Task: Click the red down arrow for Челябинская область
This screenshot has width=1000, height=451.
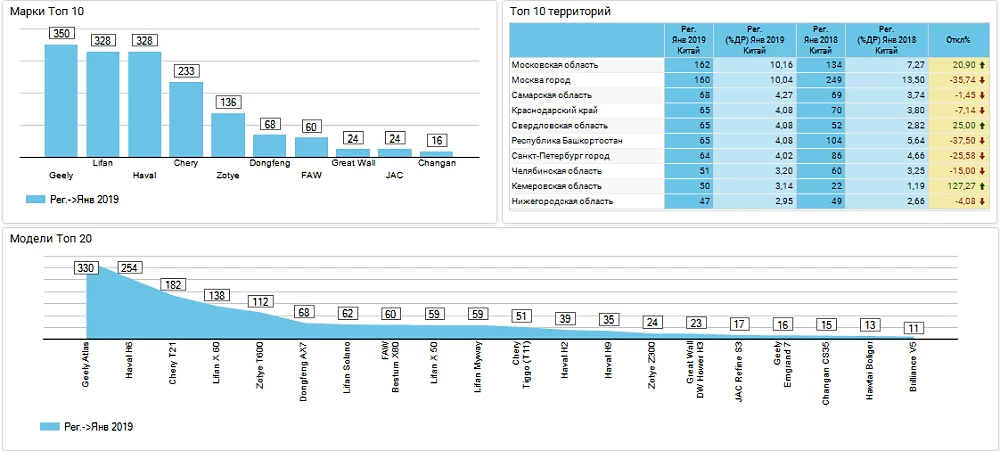Action: pos(981,172)
